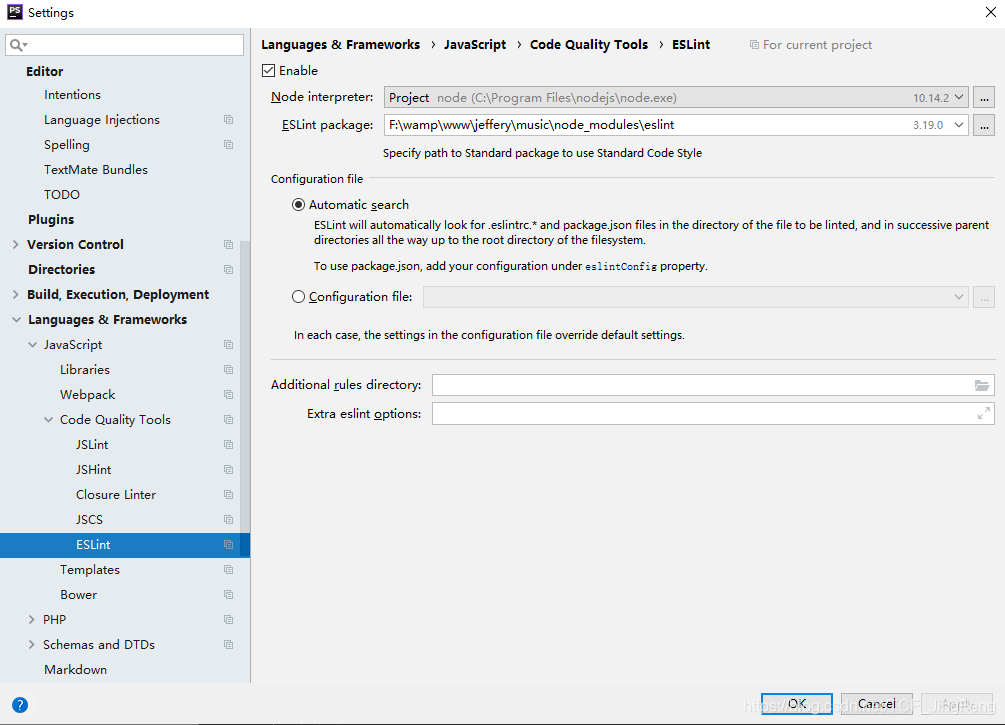Select the Automatic search radio button

pyautogui.click(x=298, y=204)
